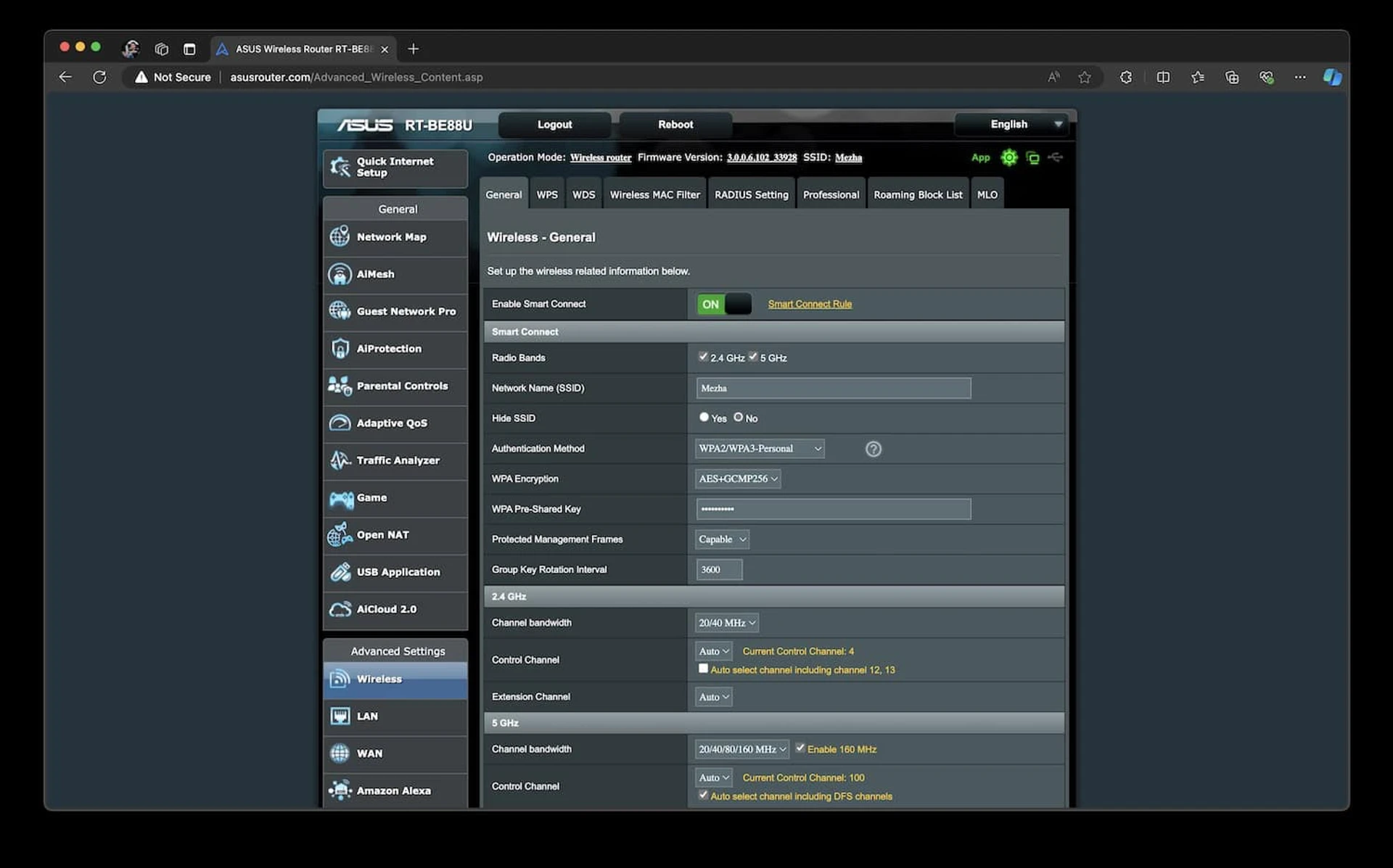This screenshot has height=868, width=1393.
Task: Go to Guest Network Pro
Action: (395, 311)
